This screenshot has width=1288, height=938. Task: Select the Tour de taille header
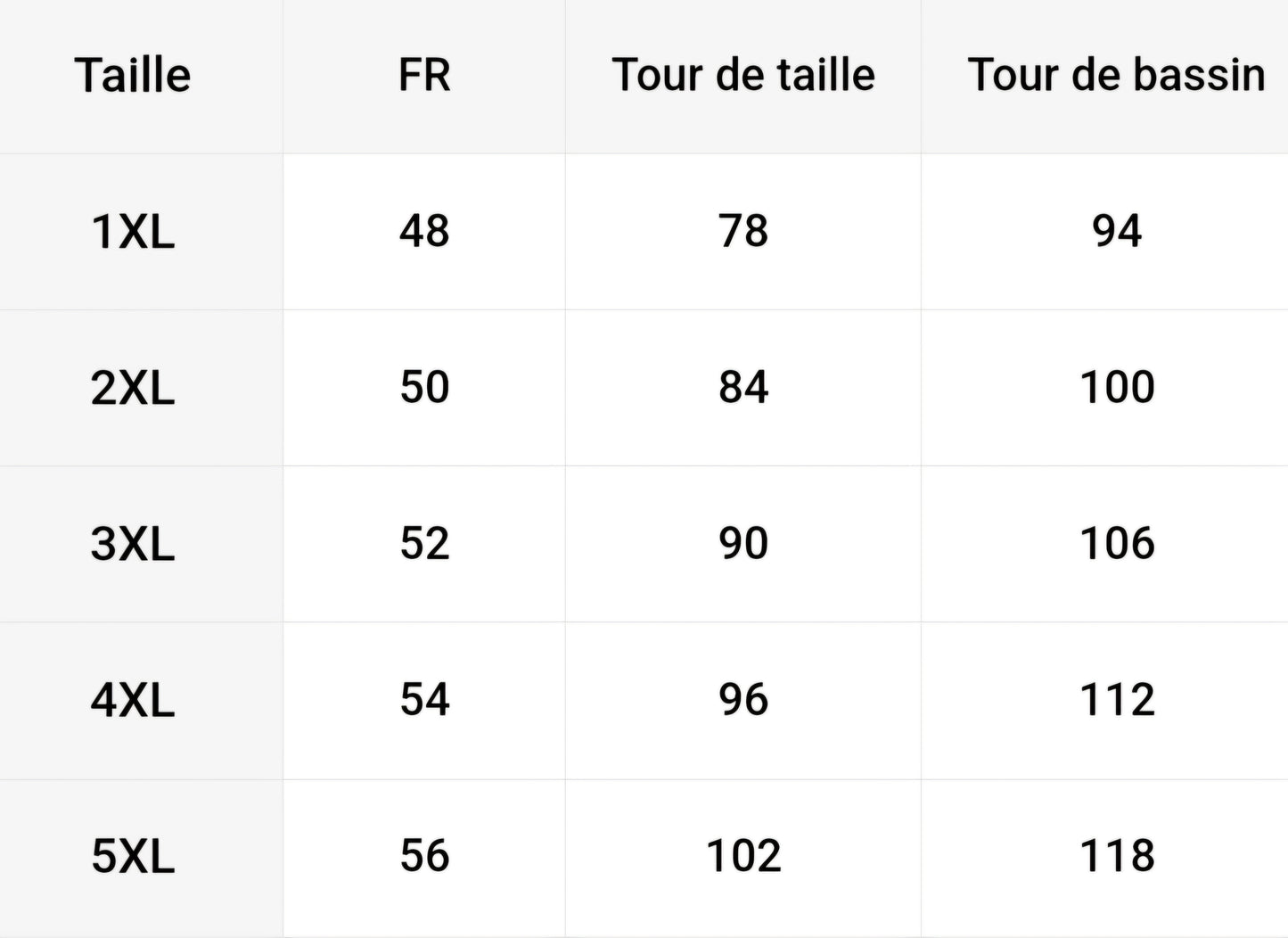[x=743, y=75]
